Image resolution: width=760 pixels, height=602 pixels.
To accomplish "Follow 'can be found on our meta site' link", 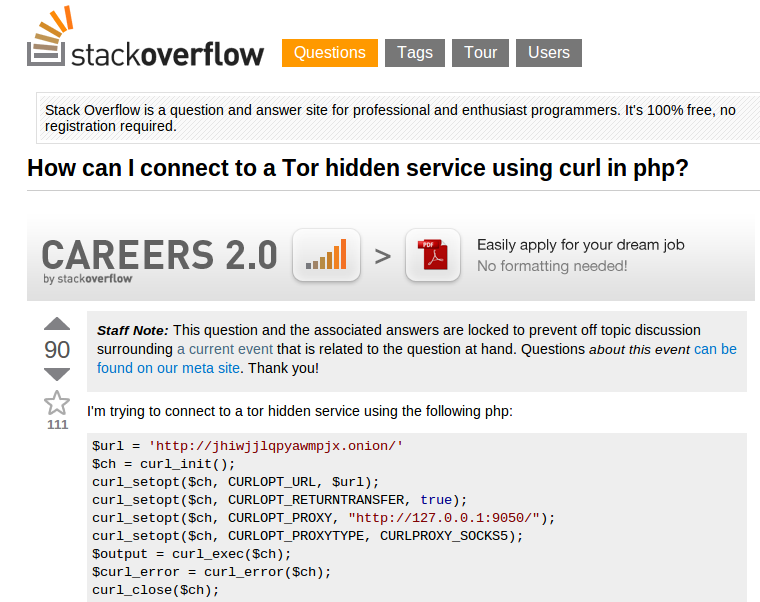I will tap(417, 359).
